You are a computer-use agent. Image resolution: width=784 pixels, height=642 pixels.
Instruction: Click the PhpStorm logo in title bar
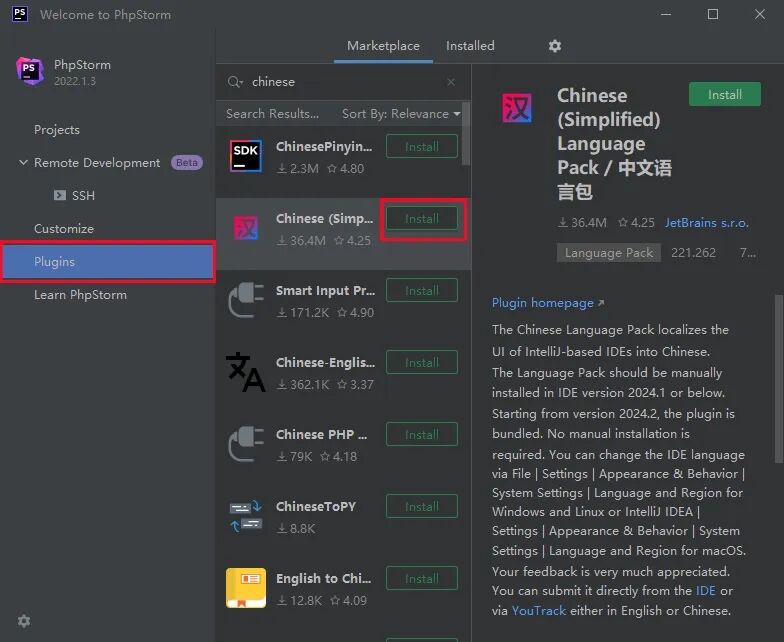tap(20, 14)
